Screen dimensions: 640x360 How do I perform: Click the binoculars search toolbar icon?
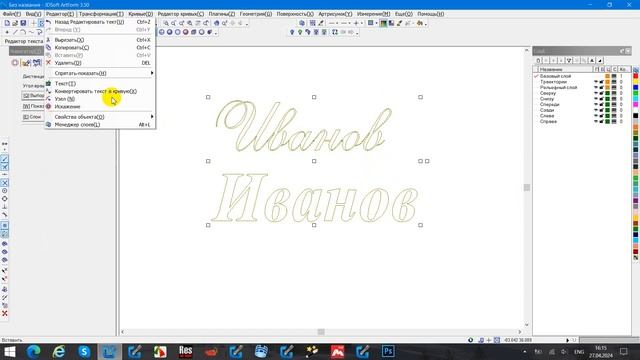pyautogui.click(x=420, y=23)
